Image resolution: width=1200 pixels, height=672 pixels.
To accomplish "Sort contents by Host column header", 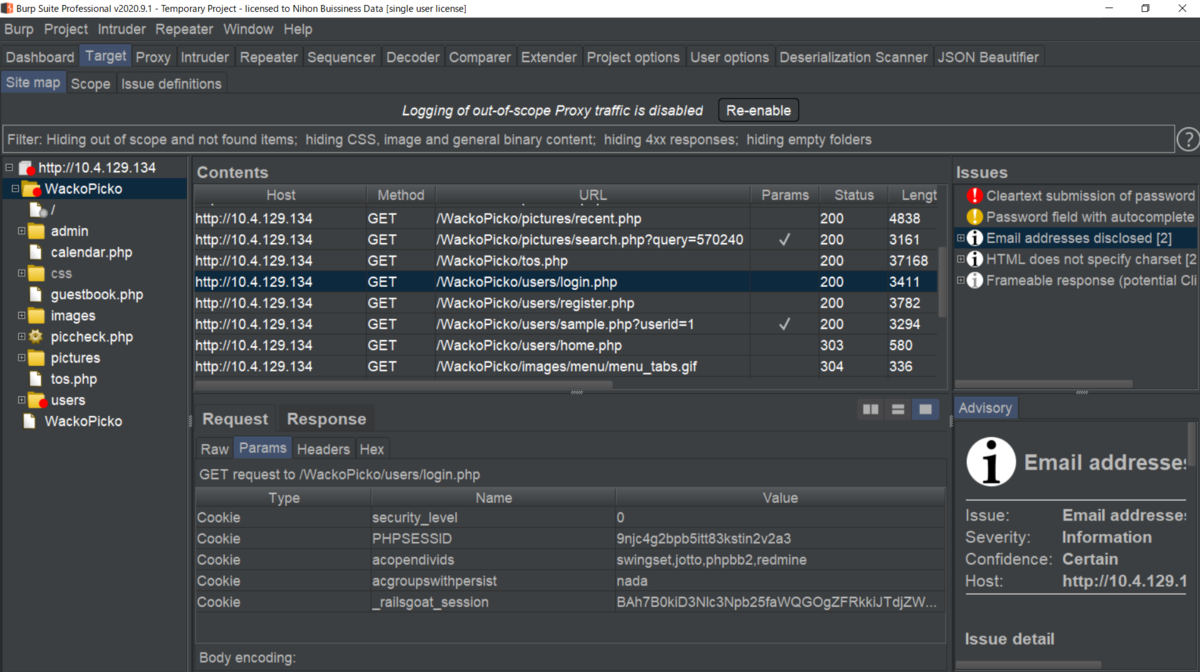I will (280, 195).
